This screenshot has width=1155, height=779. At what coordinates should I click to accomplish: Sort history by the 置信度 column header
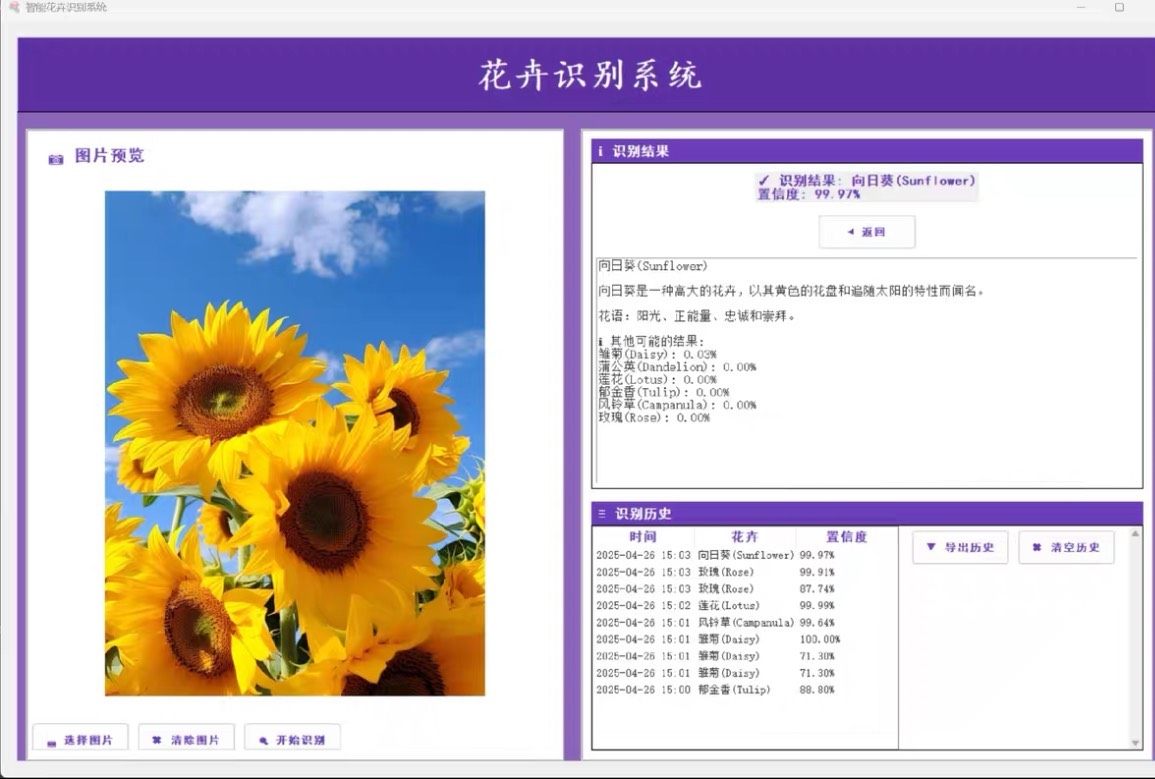(x=846, y=537)
